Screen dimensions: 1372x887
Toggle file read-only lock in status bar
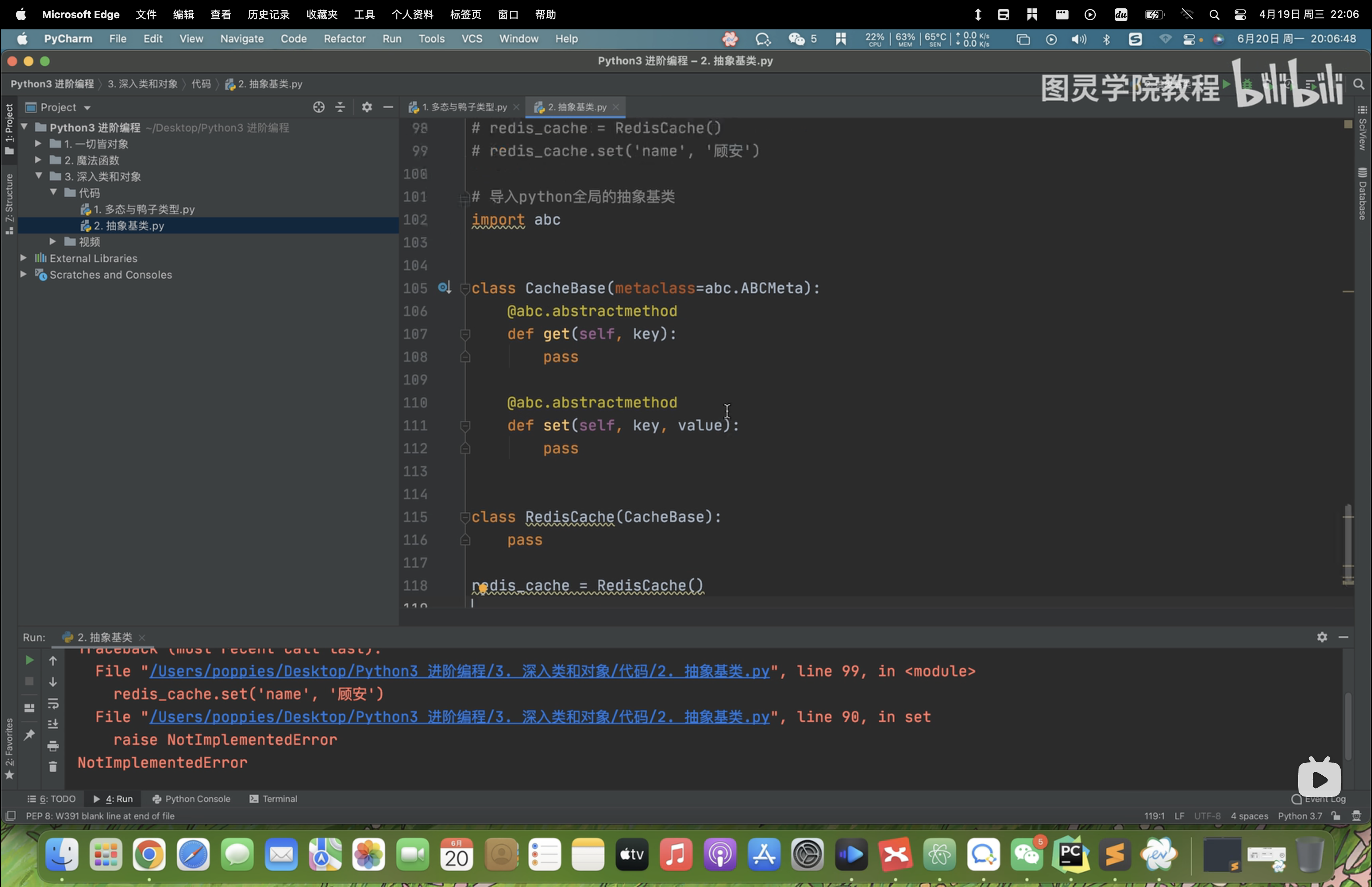point(1336,816)
